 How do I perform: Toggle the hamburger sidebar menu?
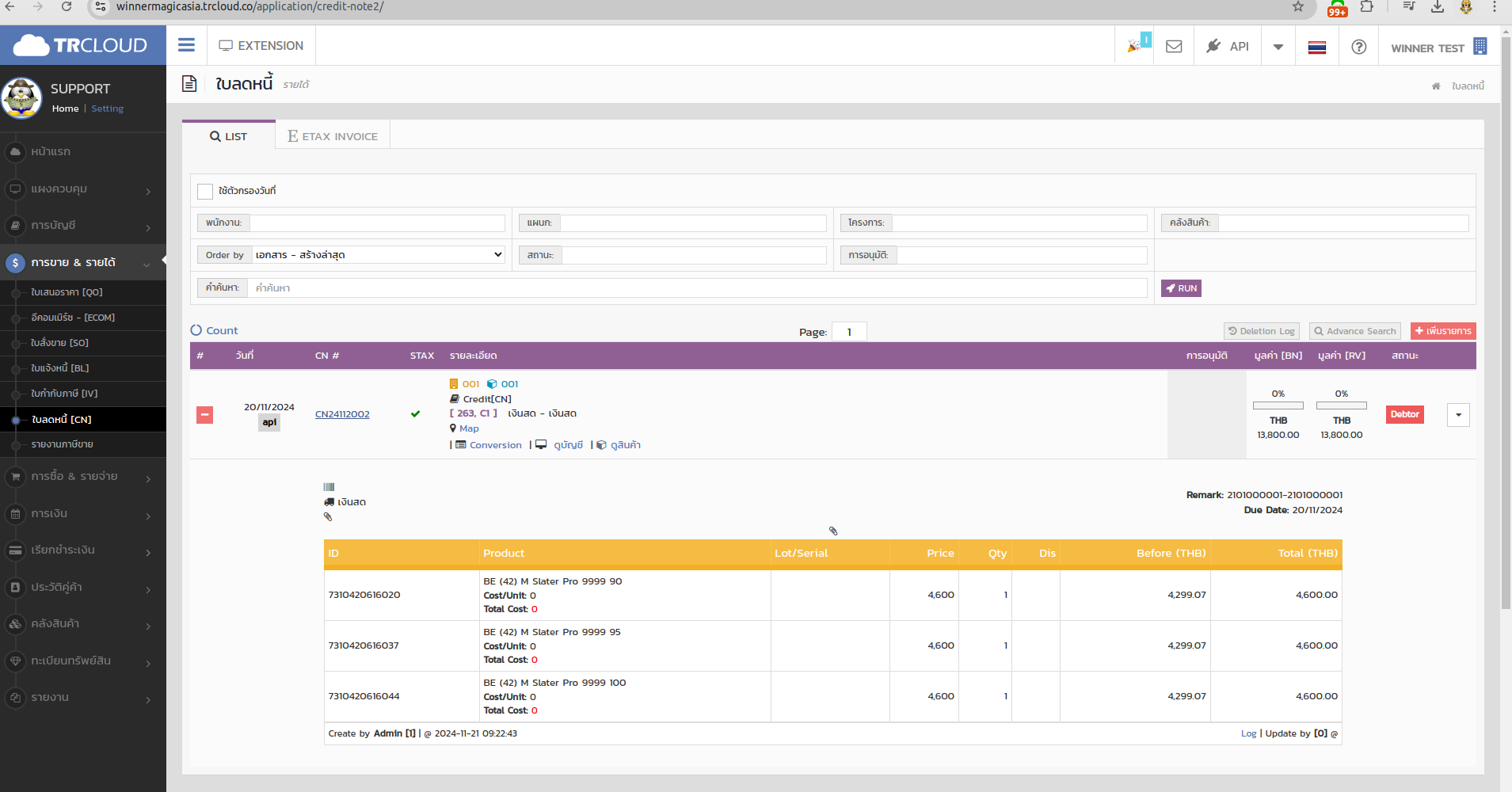[186, 45]
